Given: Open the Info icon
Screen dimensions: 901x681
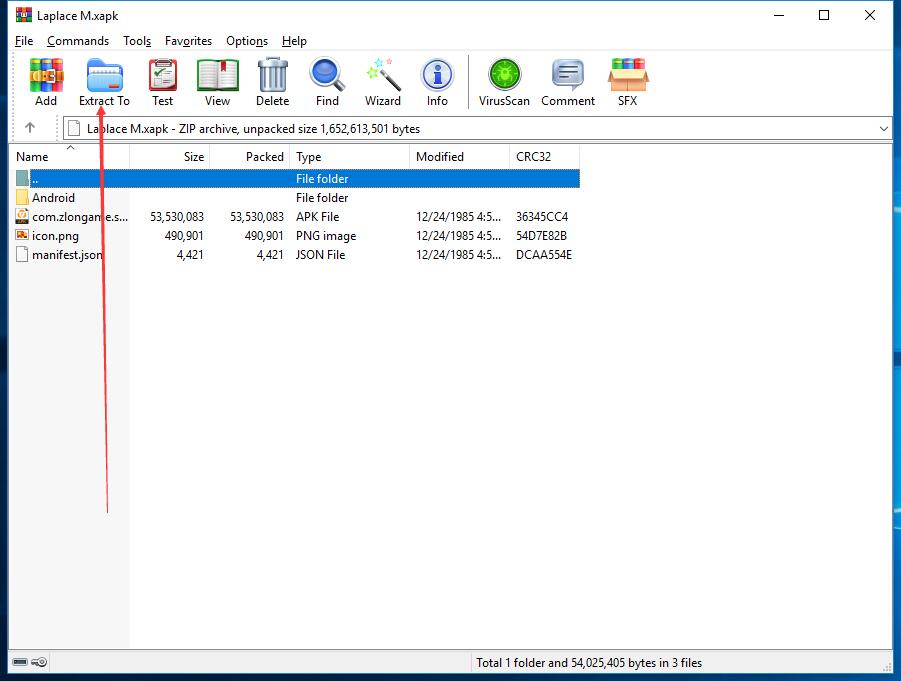Looking at the screenshot, I should (x=437, y=80).
